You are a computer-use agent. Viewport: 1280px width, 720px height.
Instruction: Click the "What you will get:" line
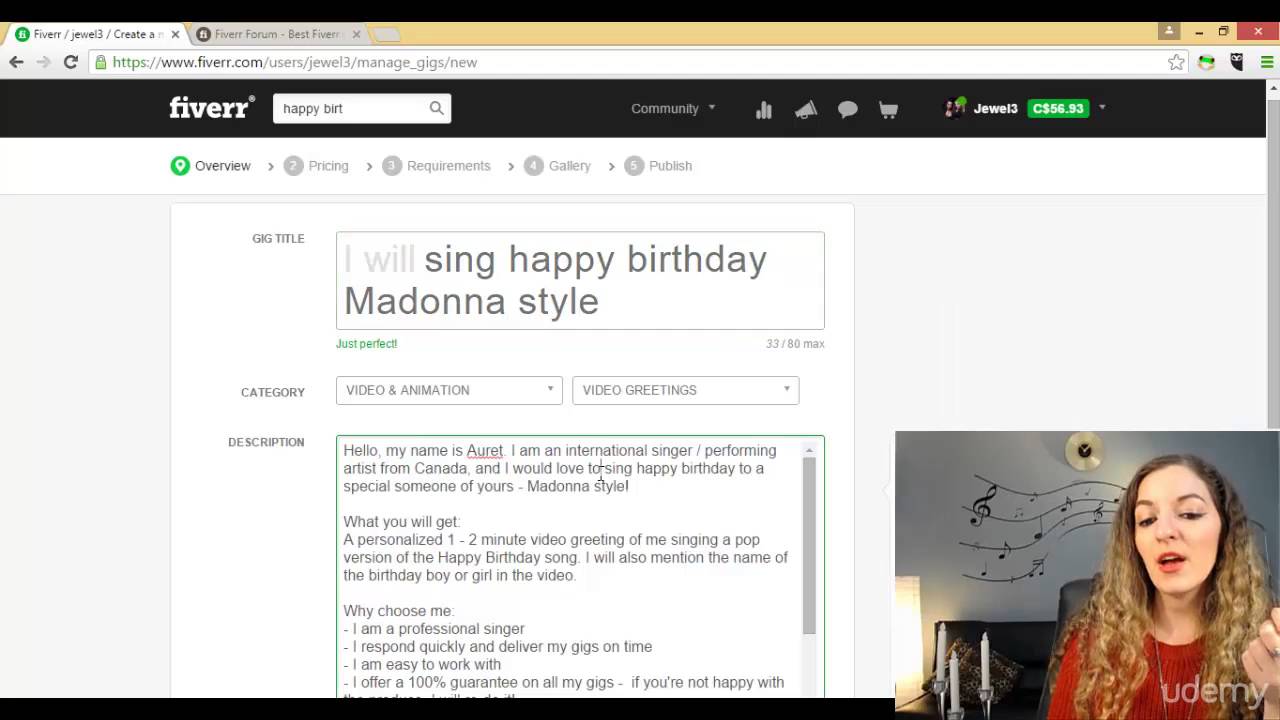click(x=402, y=522)
